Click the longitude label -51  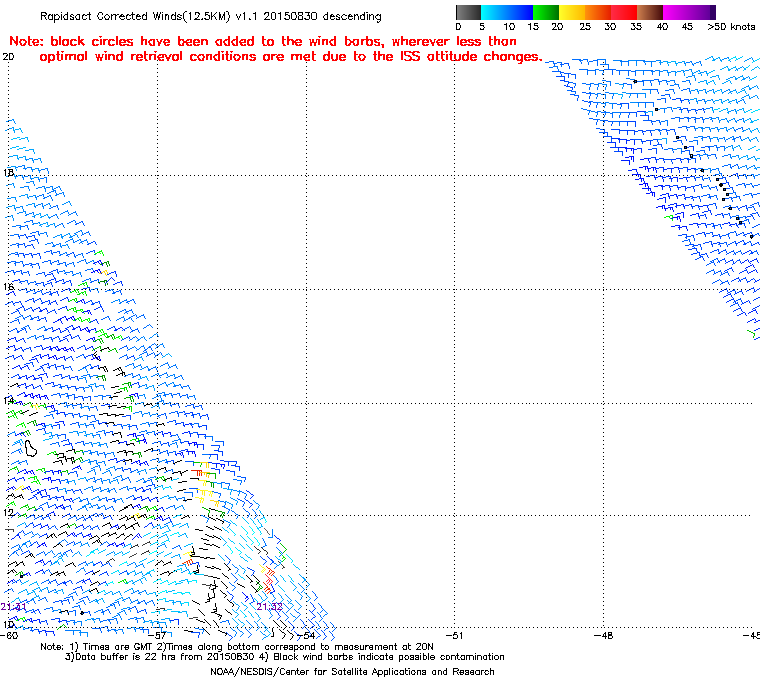pos(454,635)
